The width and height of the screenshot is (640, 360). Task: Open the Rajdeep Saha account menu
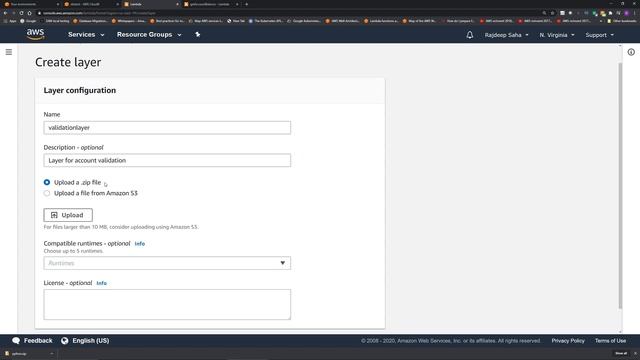click(507, 35)
